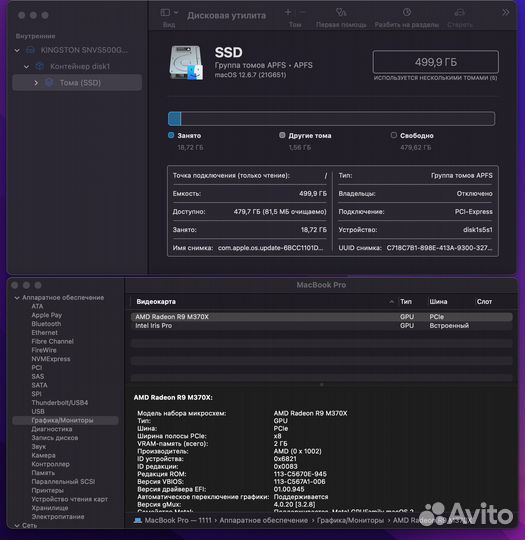Choose the Erase toolbar icon
The height and width of the screenshot is (540, 525).
click(460, 13)
